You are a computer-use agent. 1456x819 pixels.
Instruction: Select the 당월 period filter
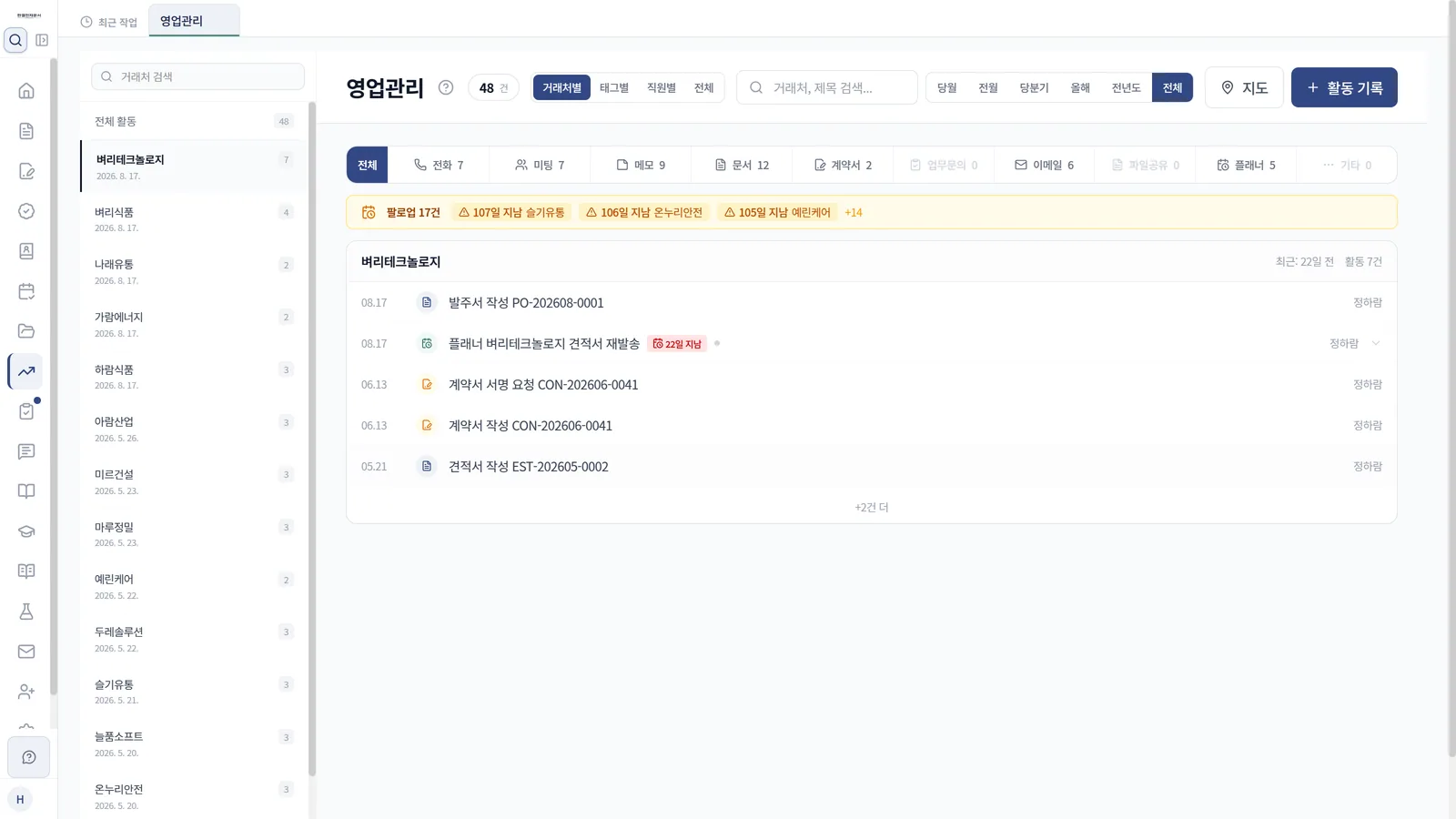947,87
